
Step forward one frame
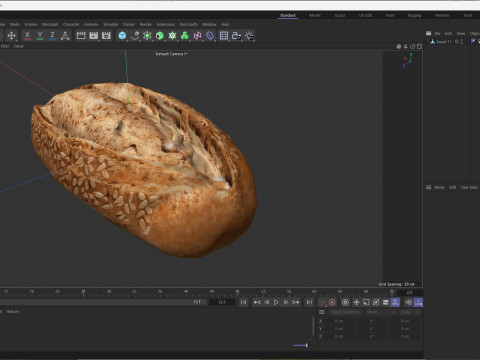[286, 302]
